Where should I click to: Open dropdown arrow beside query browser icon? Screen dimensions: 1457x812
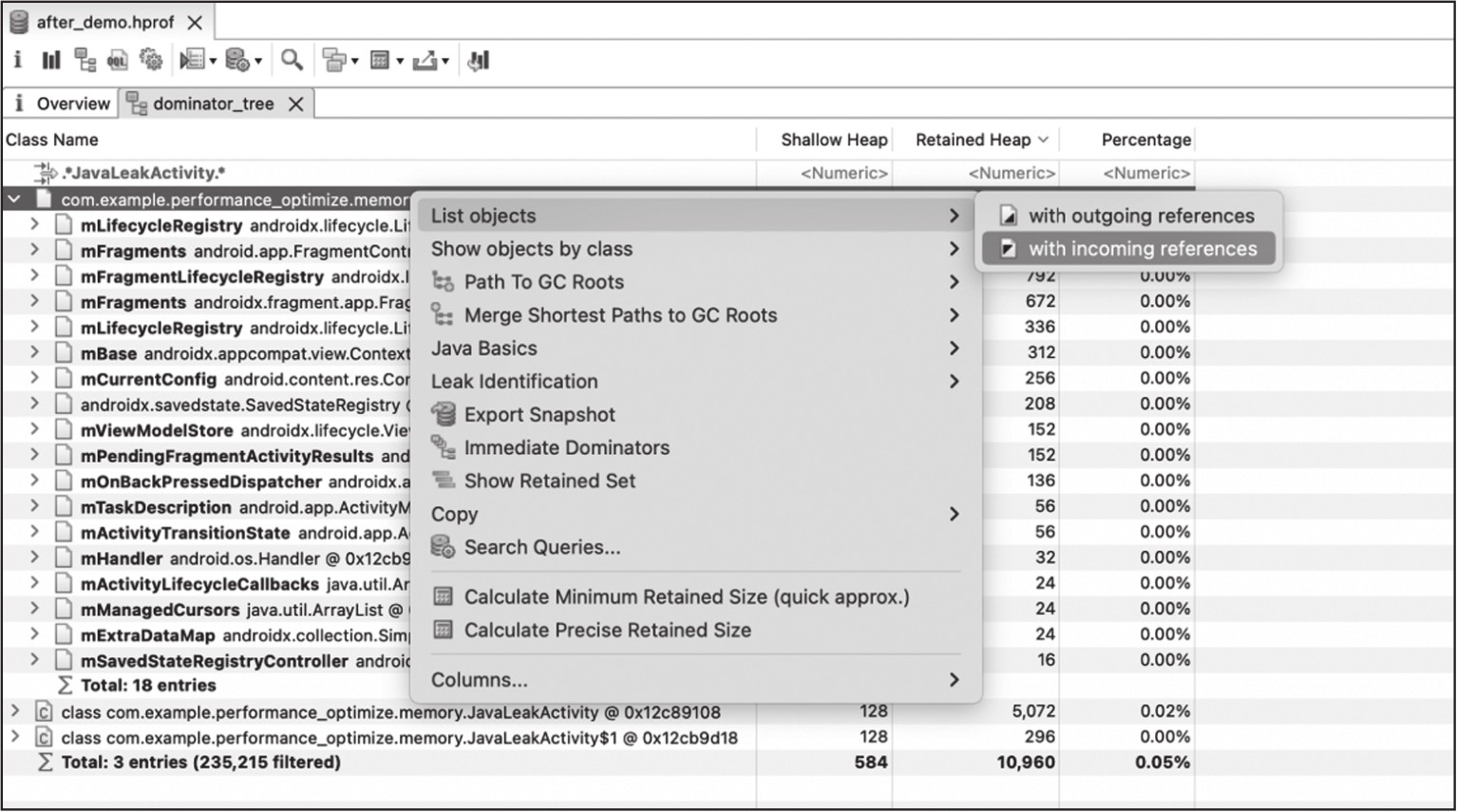coord(258,62)
